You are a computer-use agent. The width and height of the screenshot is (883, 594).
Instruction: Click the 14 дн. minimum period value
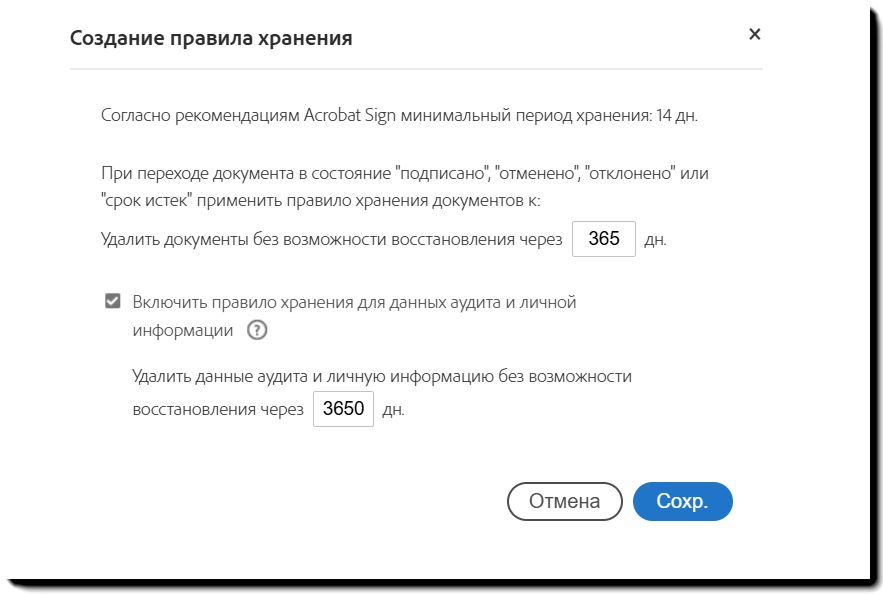pos(676,116)
